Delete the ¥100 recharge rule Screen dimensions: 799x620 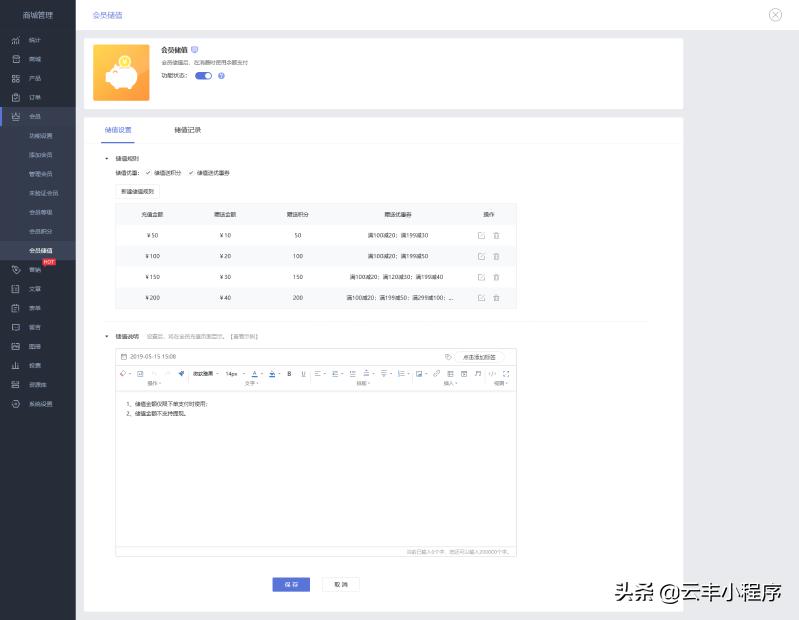496,256
